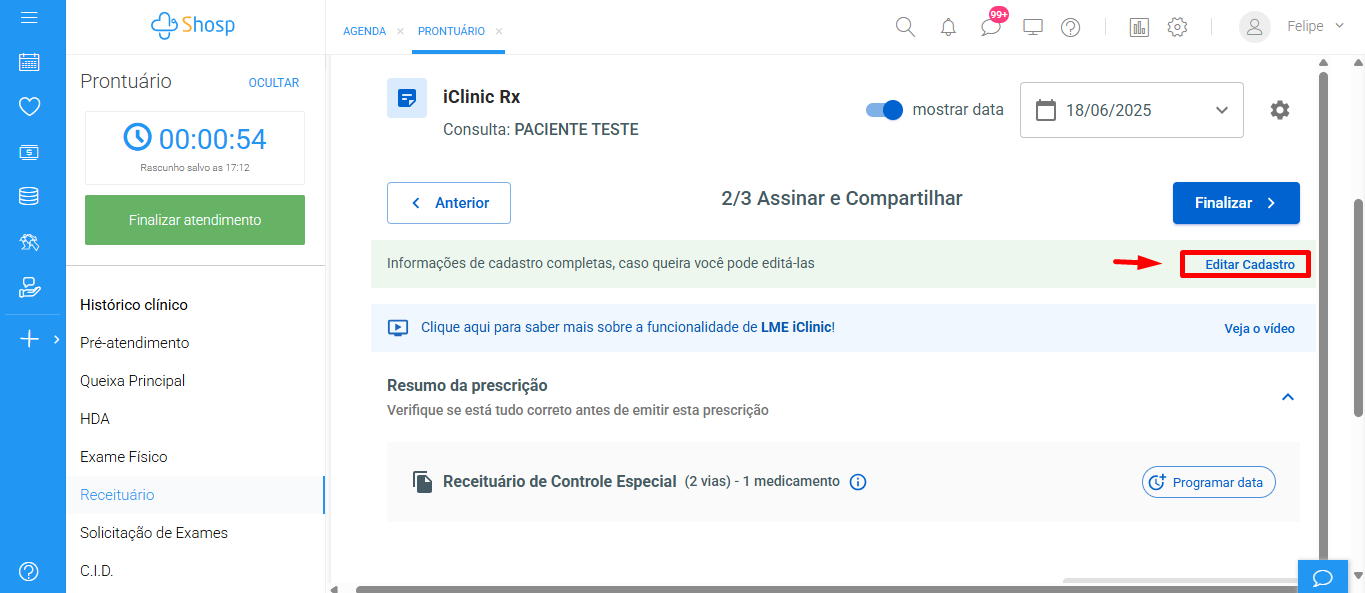Open the handshake icon in the sidebar
The height and width of the screenshot is (593, 1365).
click(x=29, y=242)
